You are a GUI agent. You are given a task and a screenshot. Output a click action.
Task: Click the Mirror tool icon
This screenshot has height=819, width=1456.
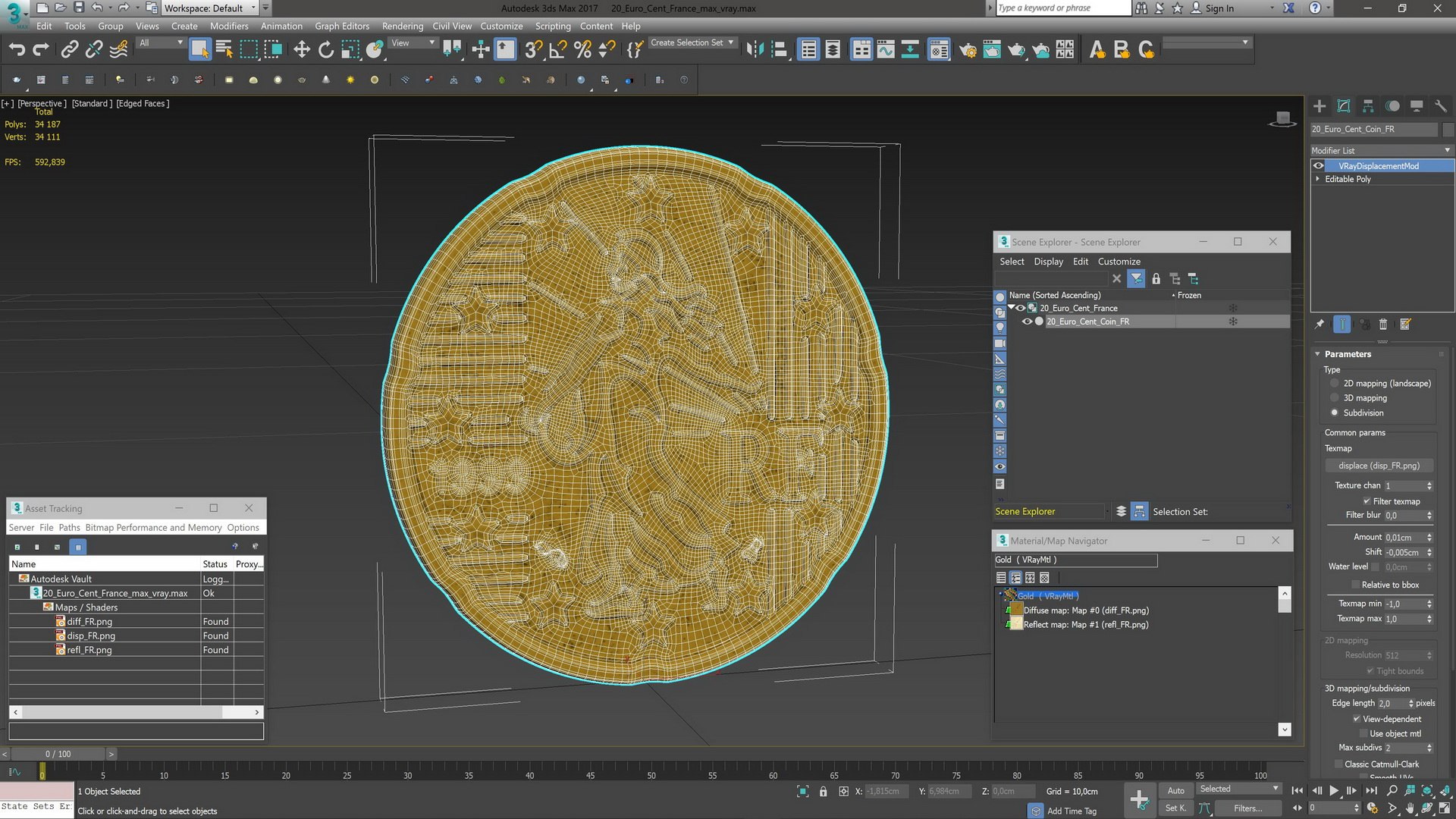[755, 50]
